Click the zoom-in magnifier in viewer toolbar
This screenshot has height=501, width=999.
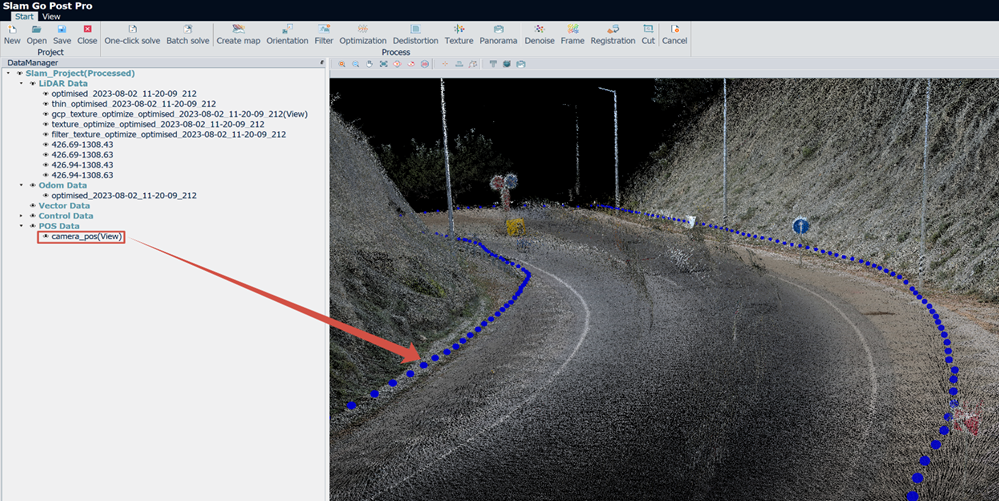pos(342,64)
